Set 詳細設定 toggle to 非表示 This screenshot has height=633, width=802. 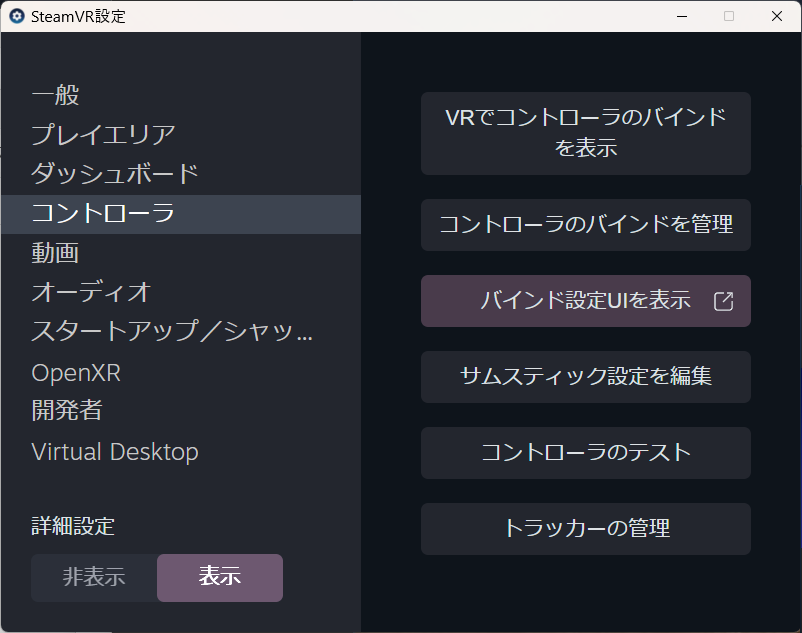pos(94,577)
